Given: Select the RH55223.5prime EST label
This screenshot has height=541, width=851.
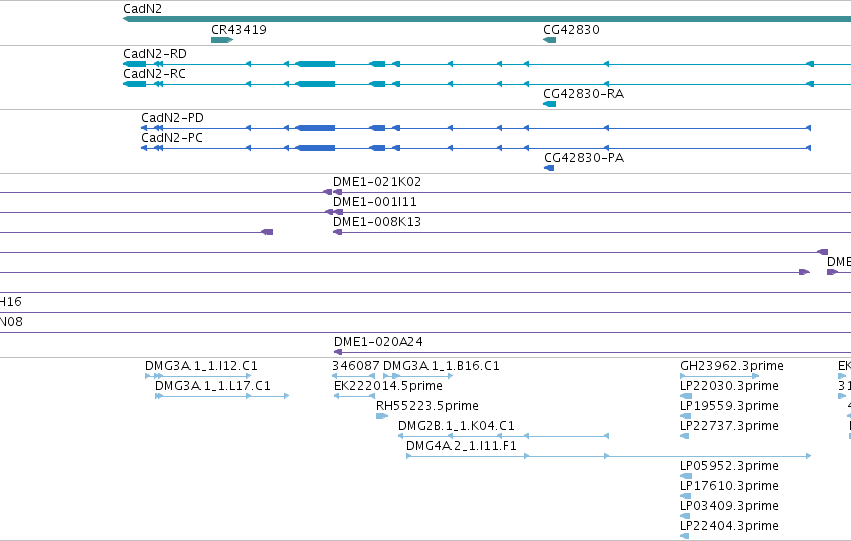Looking at the screenshot, I should [427, 406].
